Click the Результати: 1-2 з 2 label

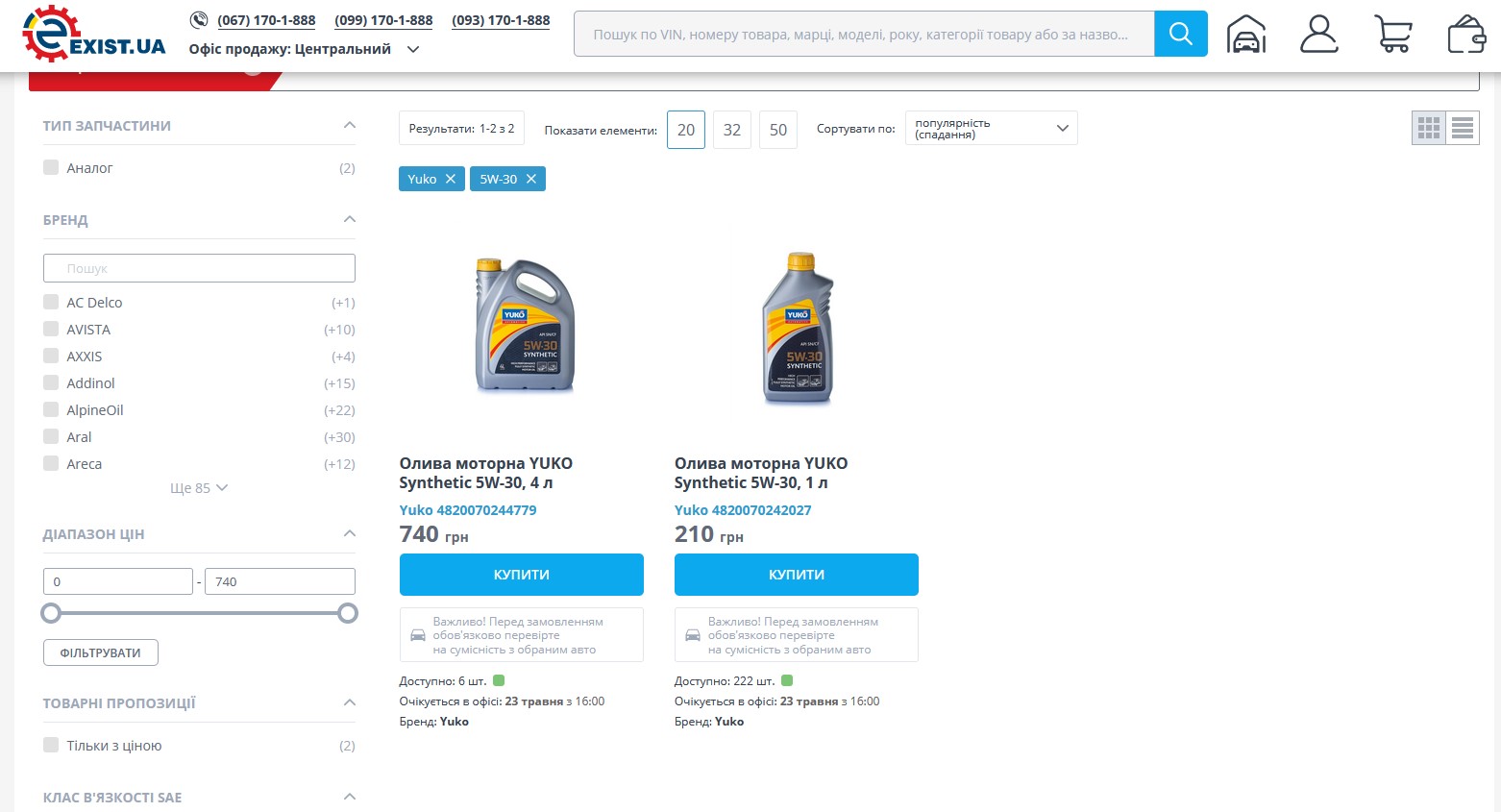click(x=461, y=128)
